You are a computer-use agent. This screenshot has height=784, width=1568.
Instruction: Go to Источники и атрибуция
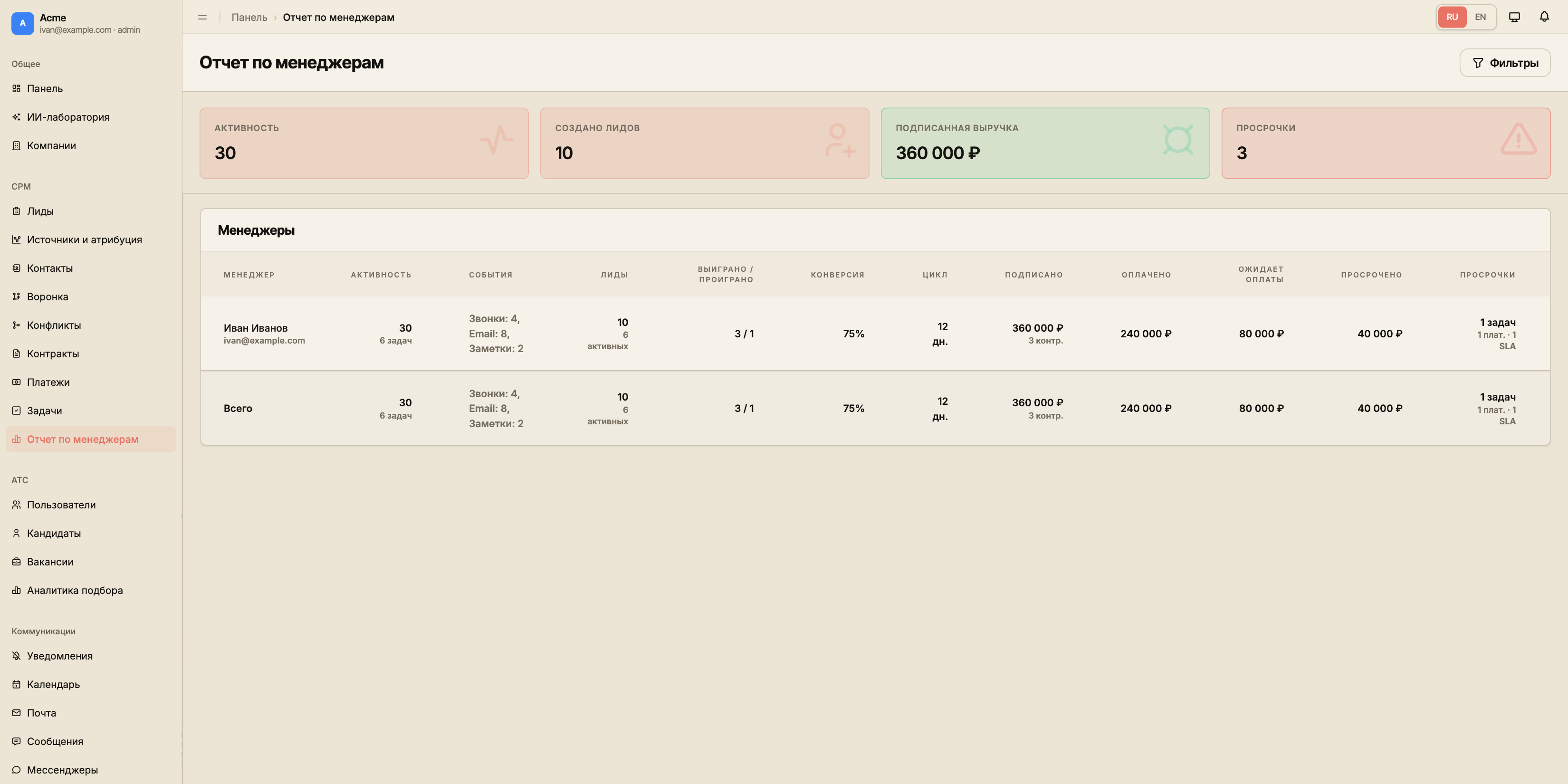(x=91, y=240)
